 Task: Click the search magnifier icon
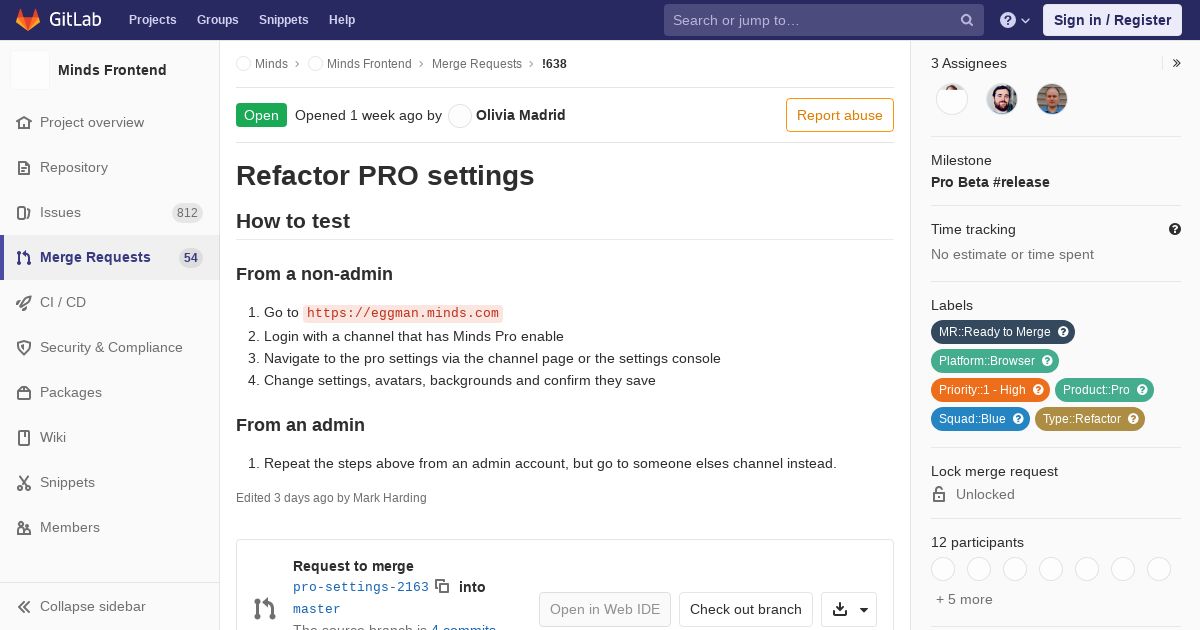967,20
